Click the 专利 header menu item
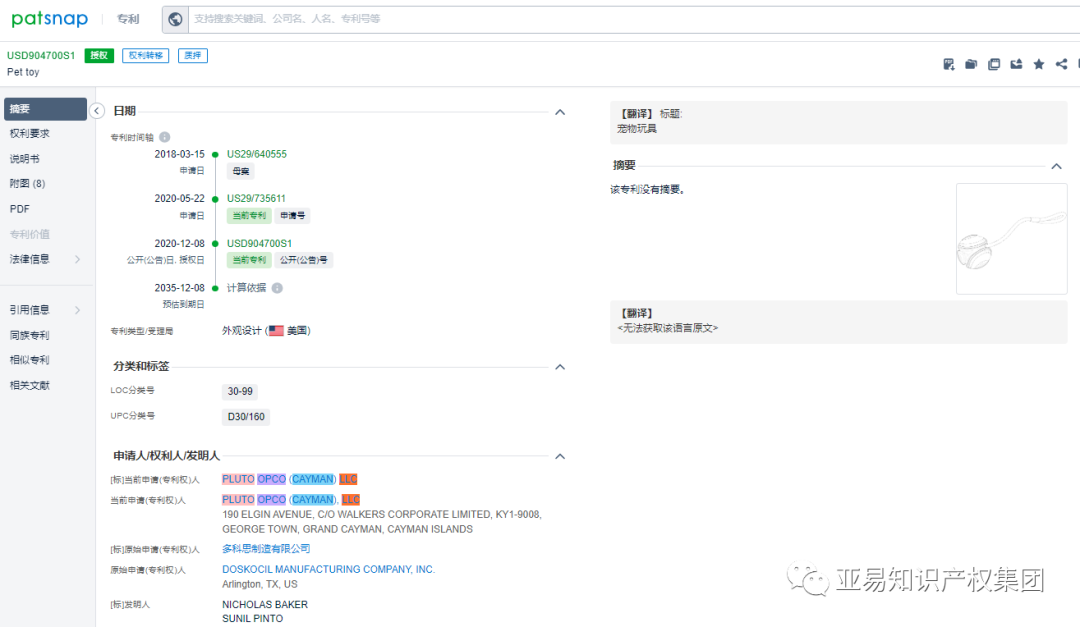 [128, 19]
